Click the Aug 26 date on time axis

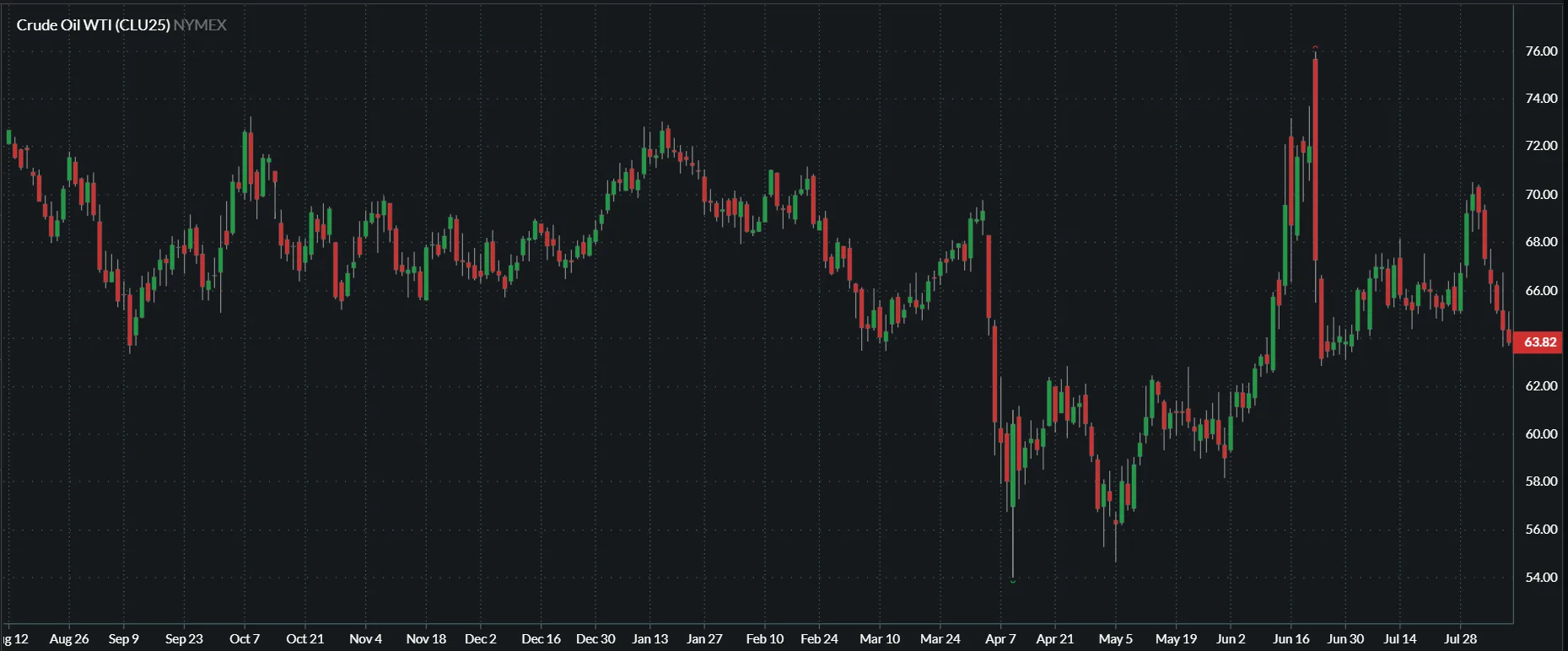coord(69,639)
